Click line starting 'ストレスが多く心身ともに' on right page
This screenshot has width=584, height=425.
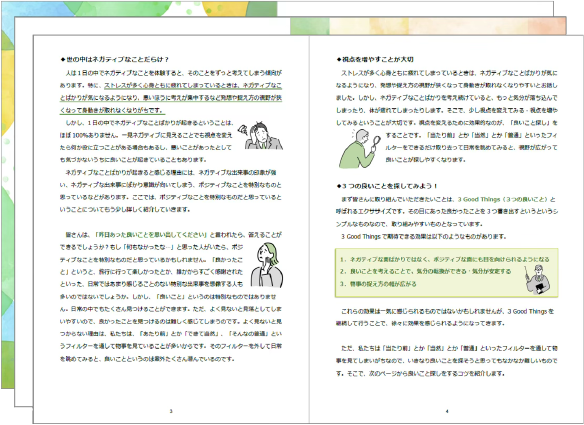pyautogui.click(x=449, y=73)
